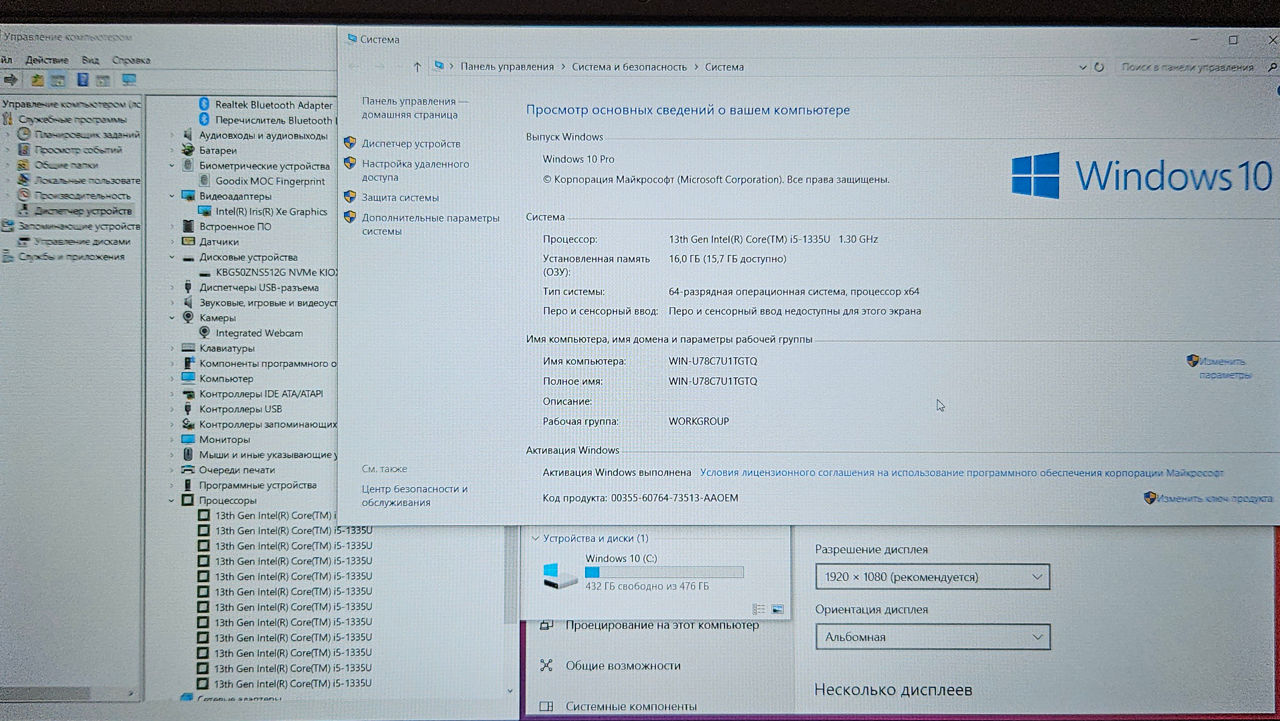Viewport: 1280px width, 721px height.
Task: Expand the Мониторы category
Action: pos(172,439)
